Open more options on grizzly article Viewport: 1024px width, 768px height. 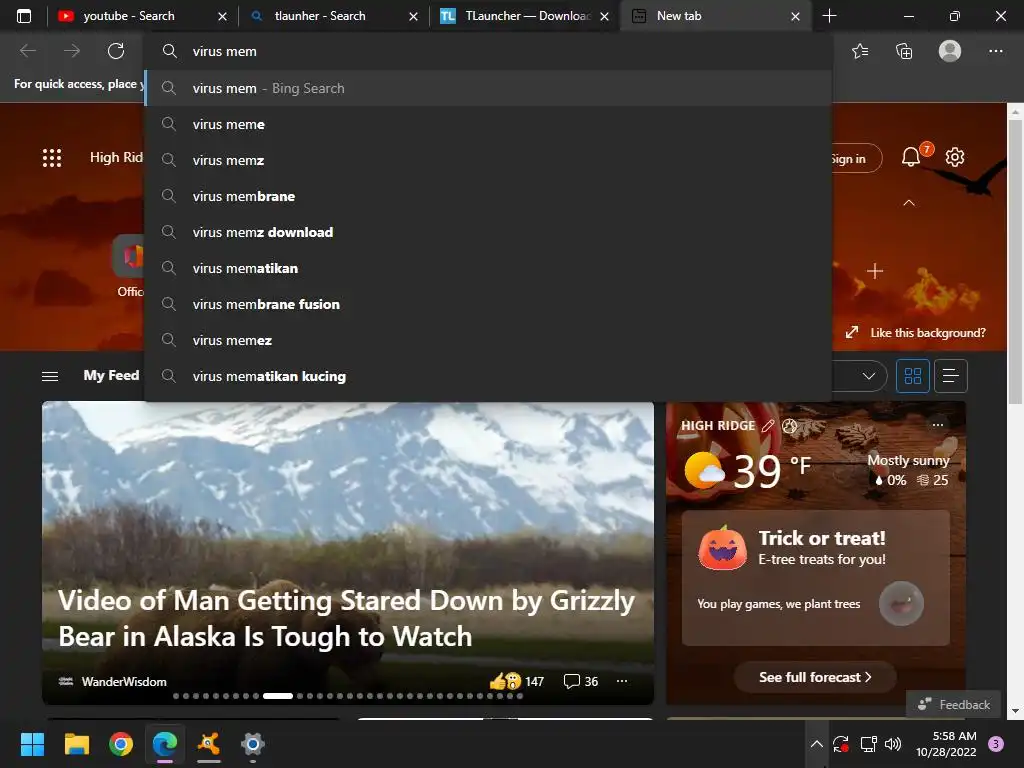pos(622,681)
